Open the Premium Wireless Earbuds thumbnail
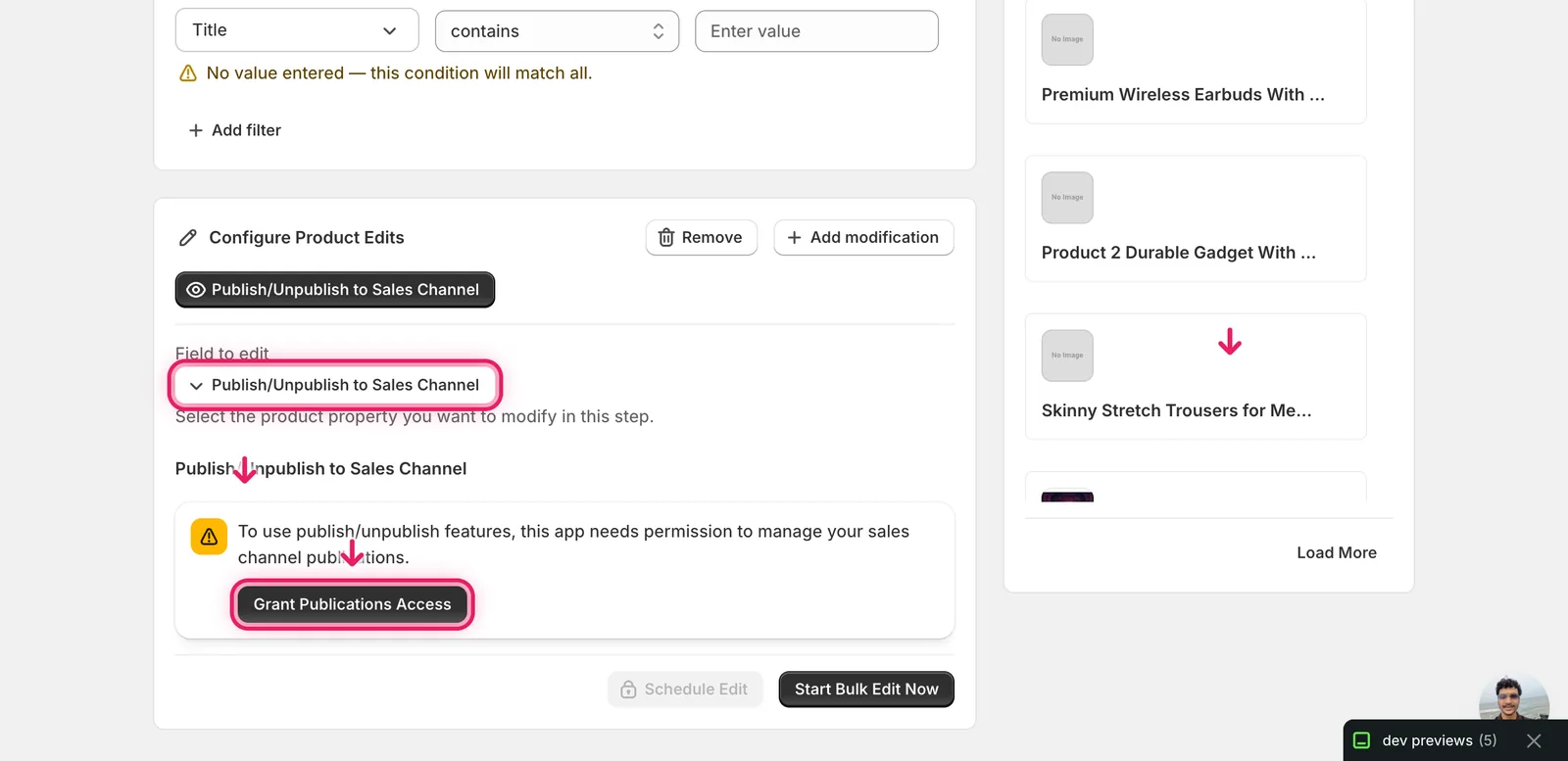The width and height of the screenshot is (1568, 761). [x=1067, y=39]
